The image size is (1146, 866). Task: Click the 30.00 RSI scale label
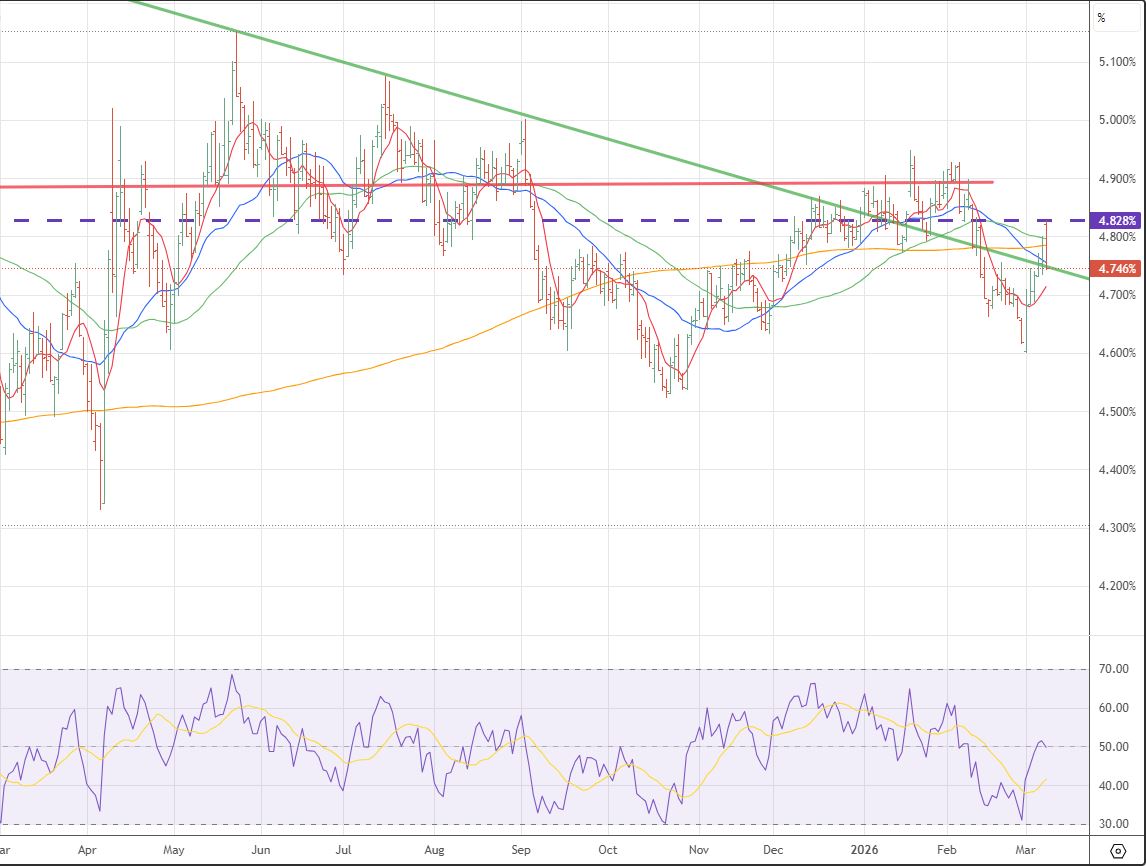click(1114, 824)
